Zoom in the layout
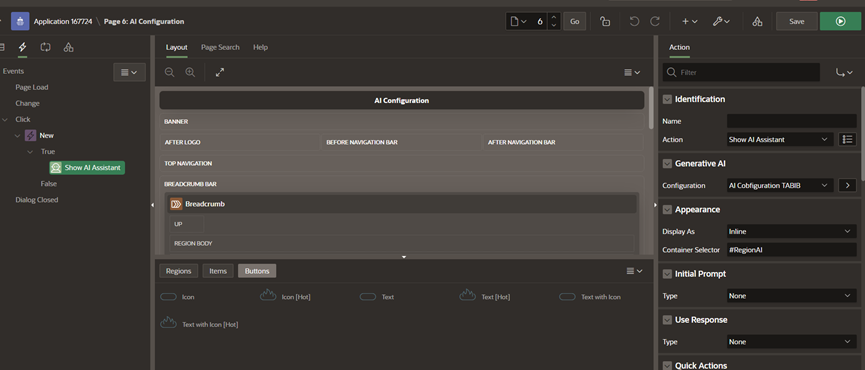 point(190,72)
